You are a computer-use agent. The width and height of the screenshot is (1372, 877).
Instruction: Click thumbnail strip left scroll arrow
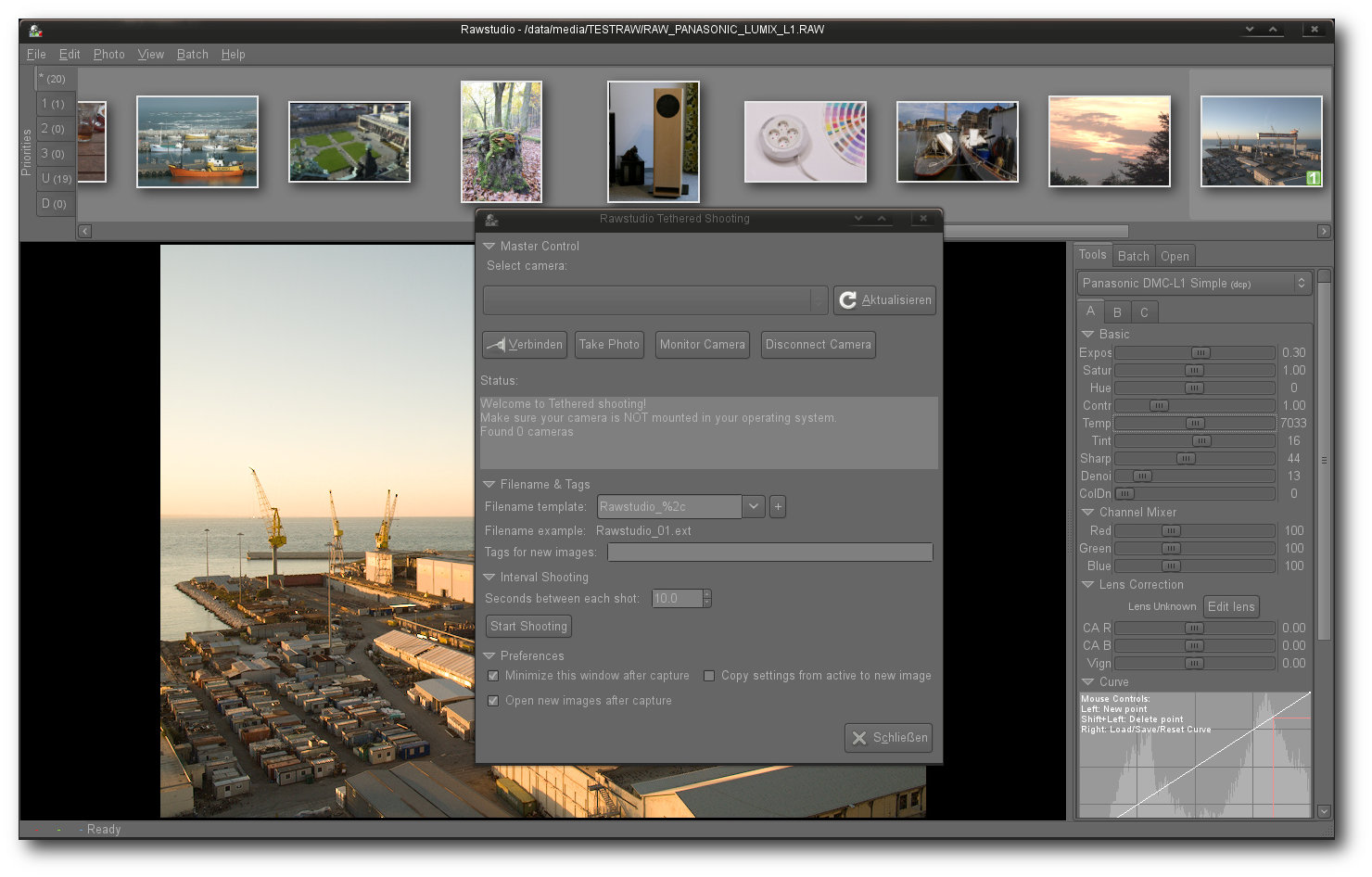click(85, 231)
